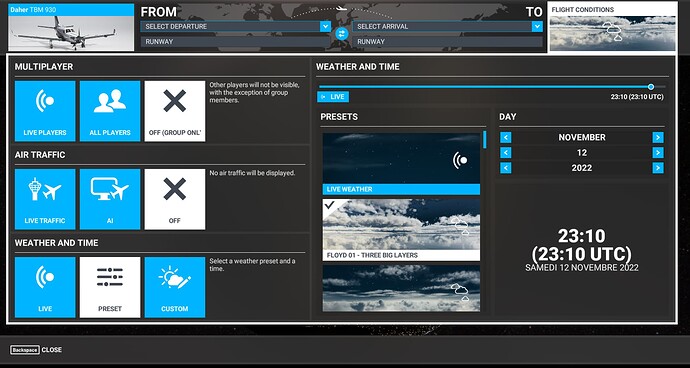
Task: Open Select Arrival dropdown arrow
Action: (537, 26)
